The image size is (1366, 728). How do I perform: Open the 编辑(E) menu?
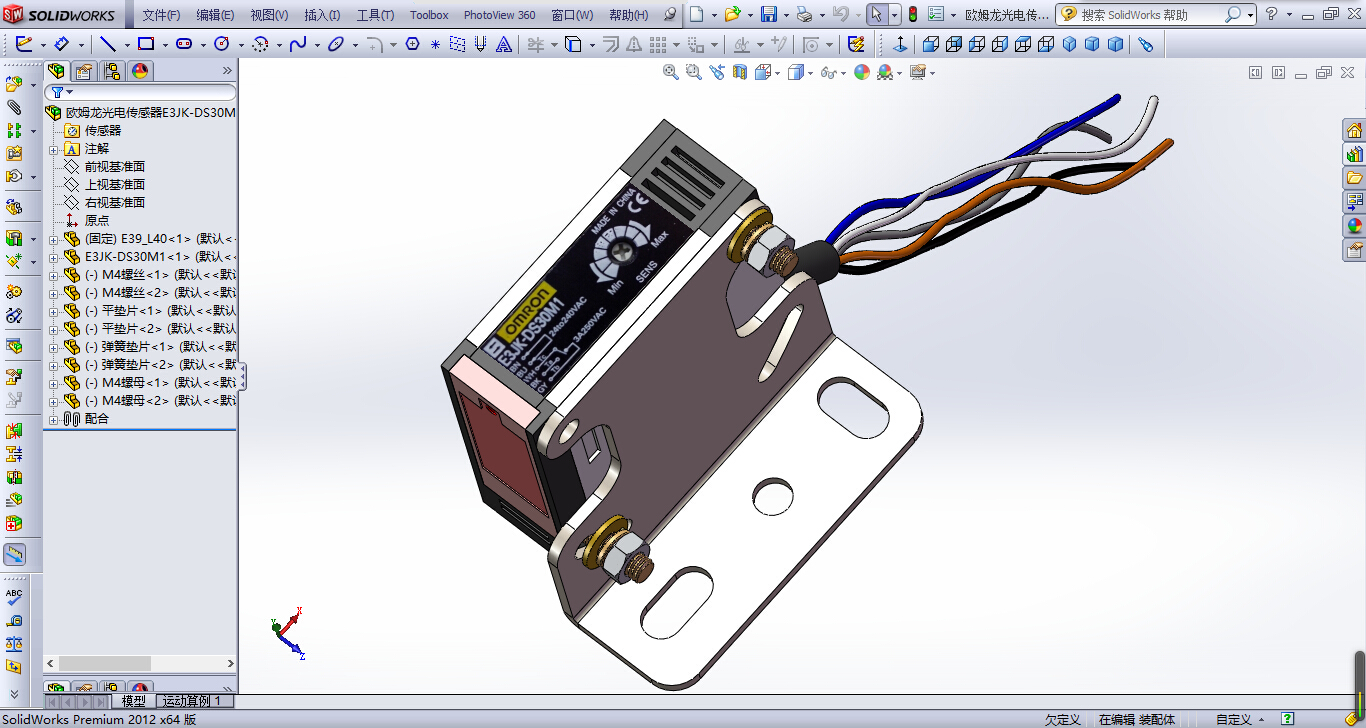[x=215, y=15]
